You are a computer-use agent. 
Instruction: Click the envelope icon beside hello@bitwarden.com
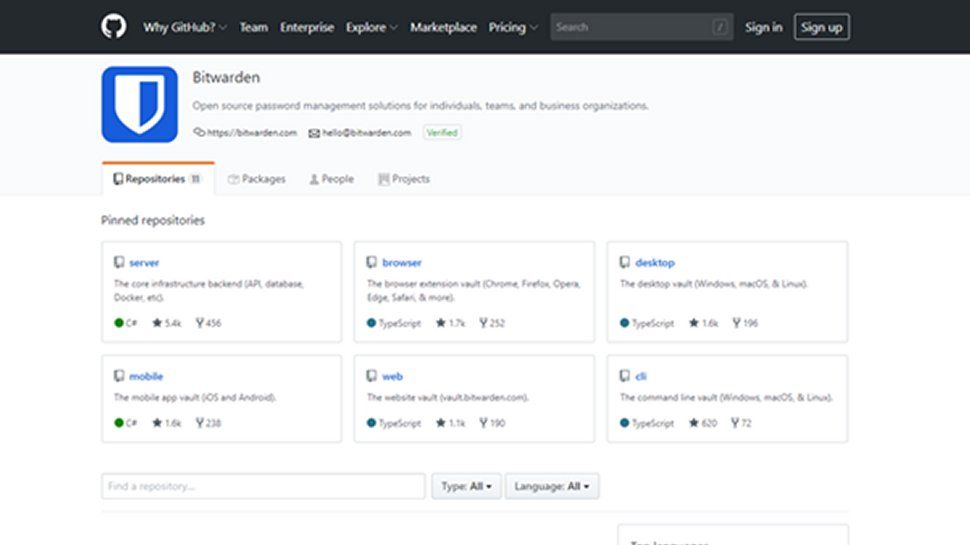pos(314,133)
